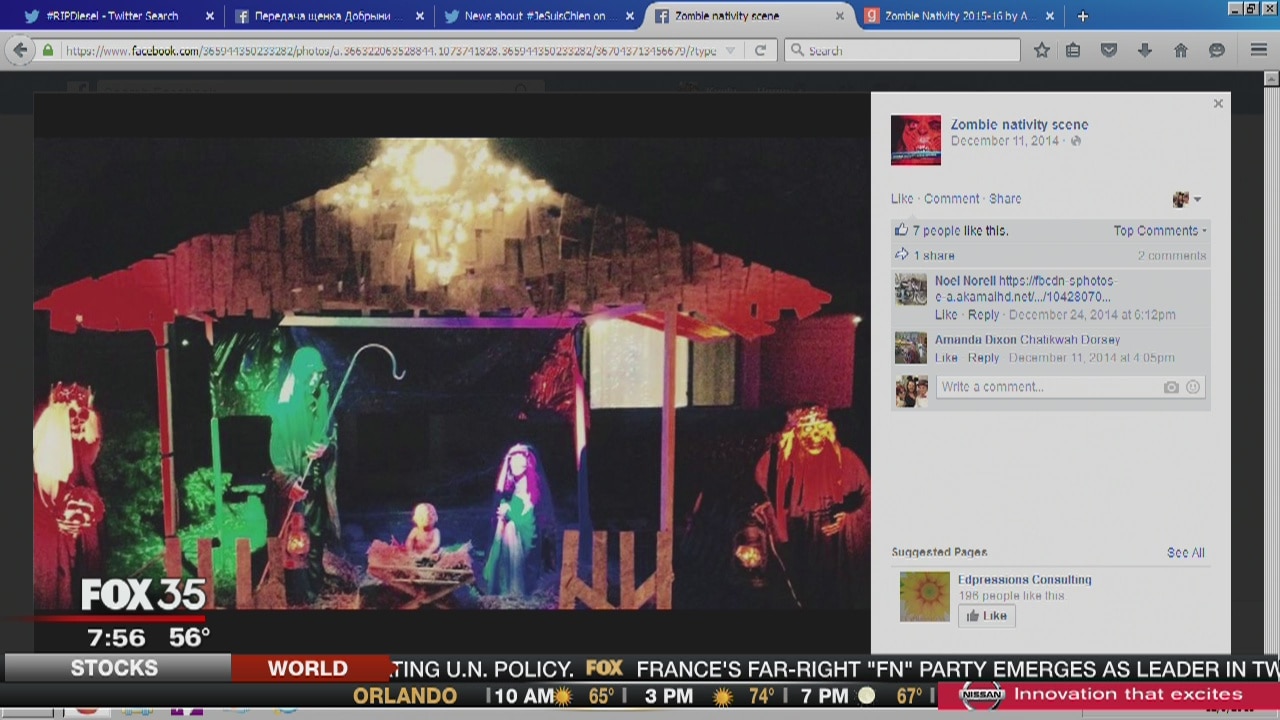Expand the Top Comments sorting dropdown
The width and height of the screenshot is (1280, 720).
click(x=1160, y=231)
